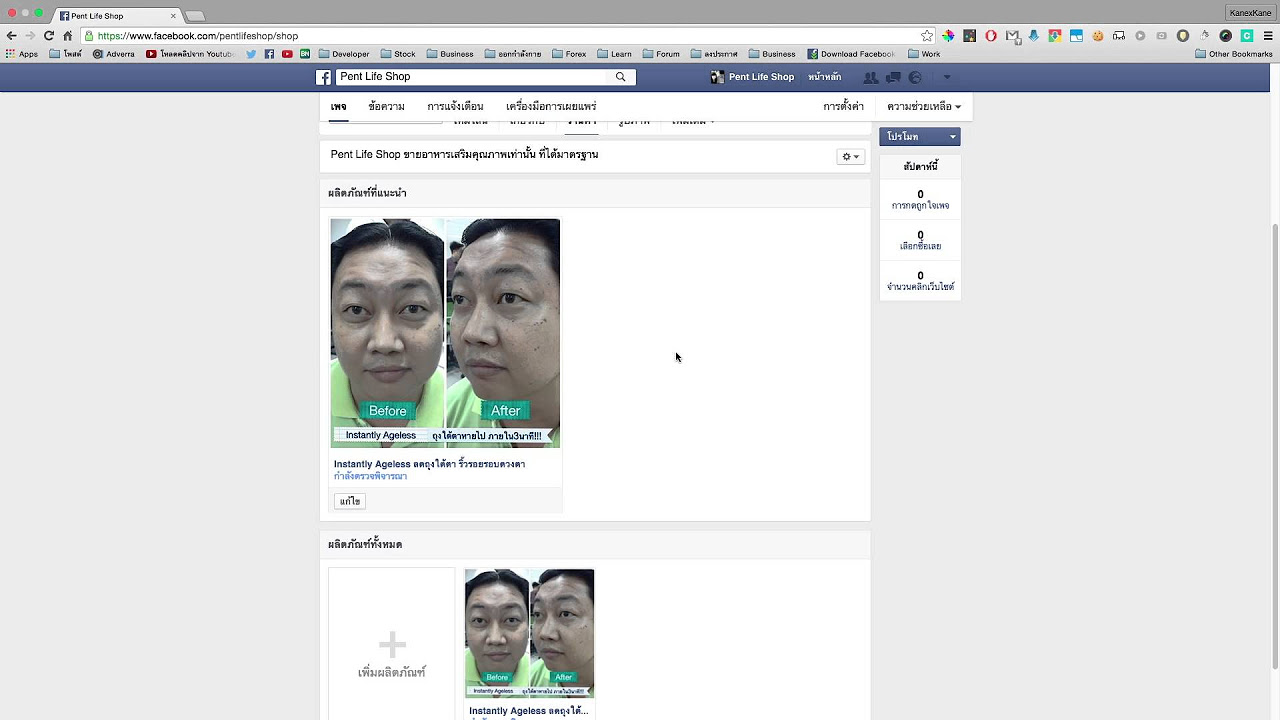Open Facebook messages icon
1280x720 pixels.
pyautogui.click(x=893, y=77)
